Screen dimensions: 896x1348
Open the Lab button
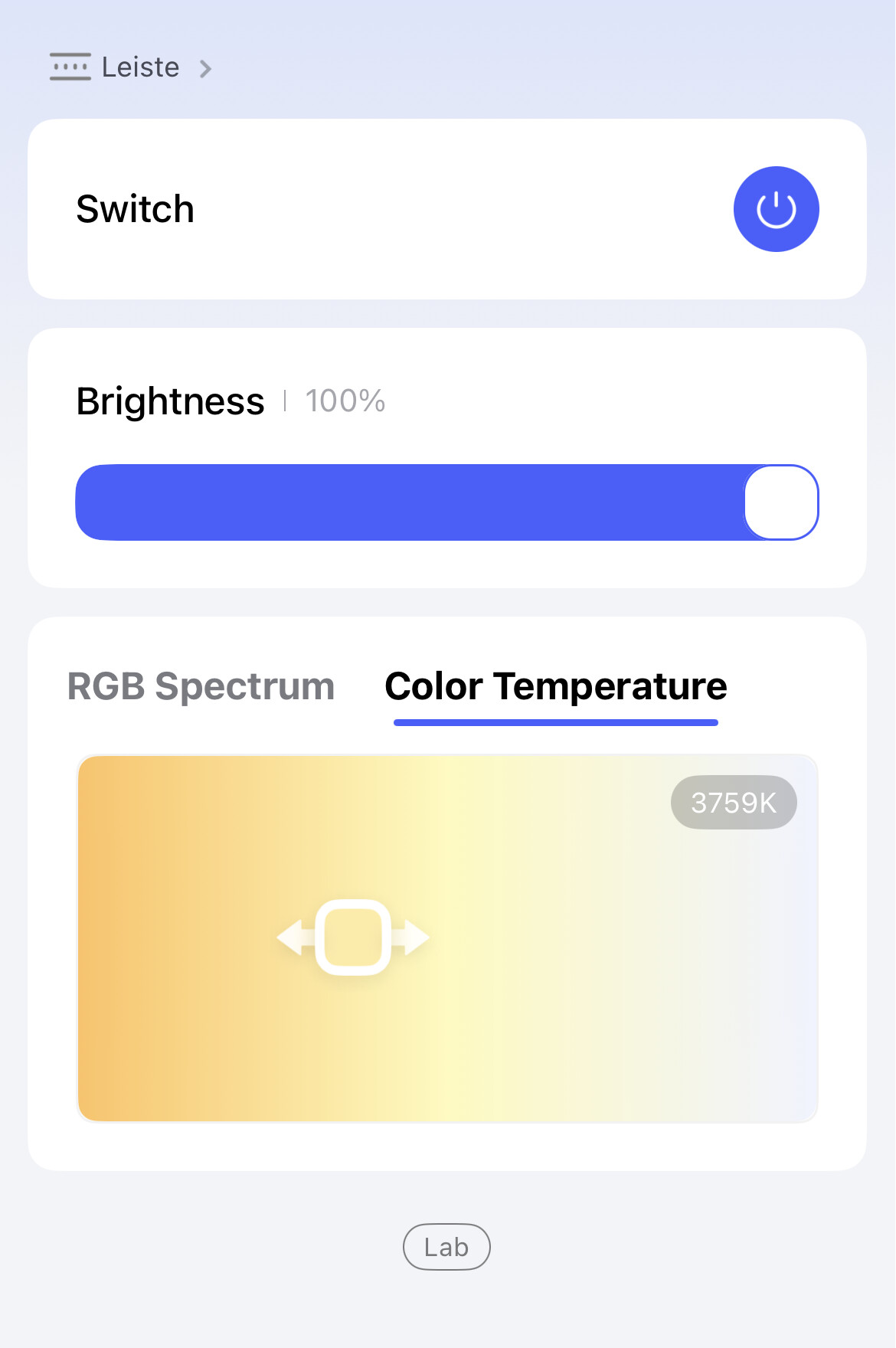click(x=446, y=1247)
